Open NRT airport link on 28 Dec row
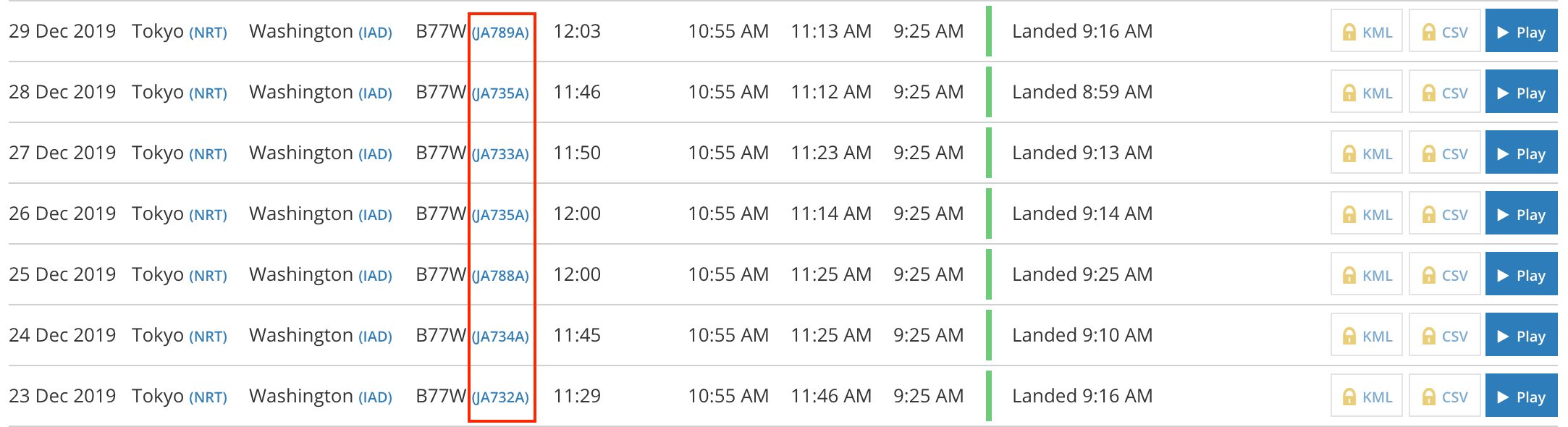The width and height of the screenshot is (1568, 427). point(208,93)
